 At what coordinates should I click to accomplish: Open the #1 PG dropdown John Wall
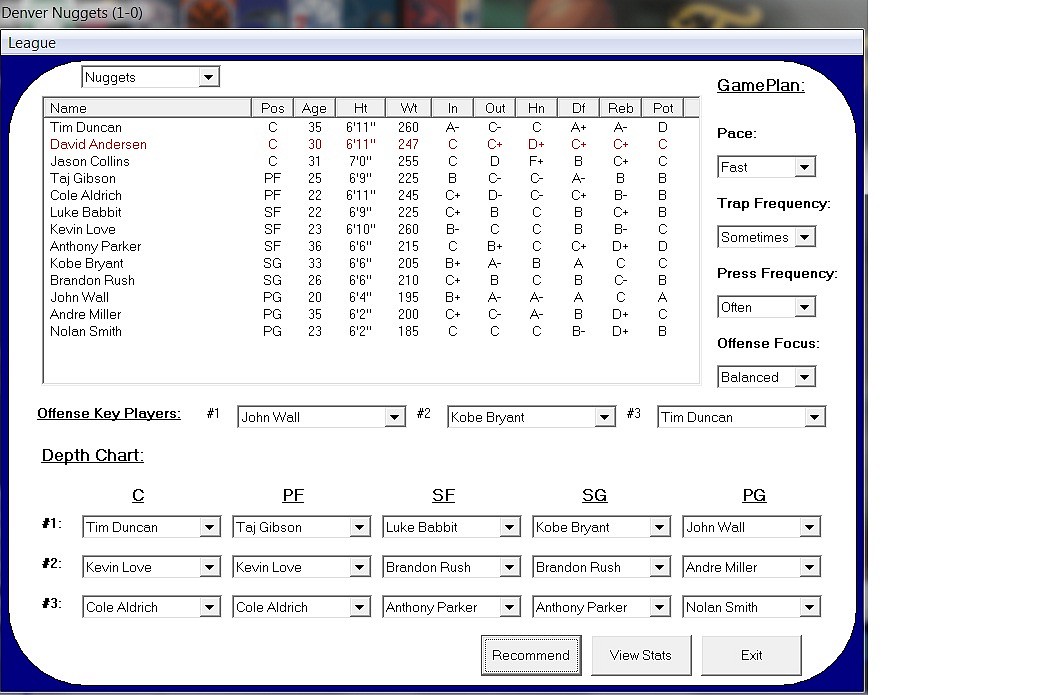point(752,527)
